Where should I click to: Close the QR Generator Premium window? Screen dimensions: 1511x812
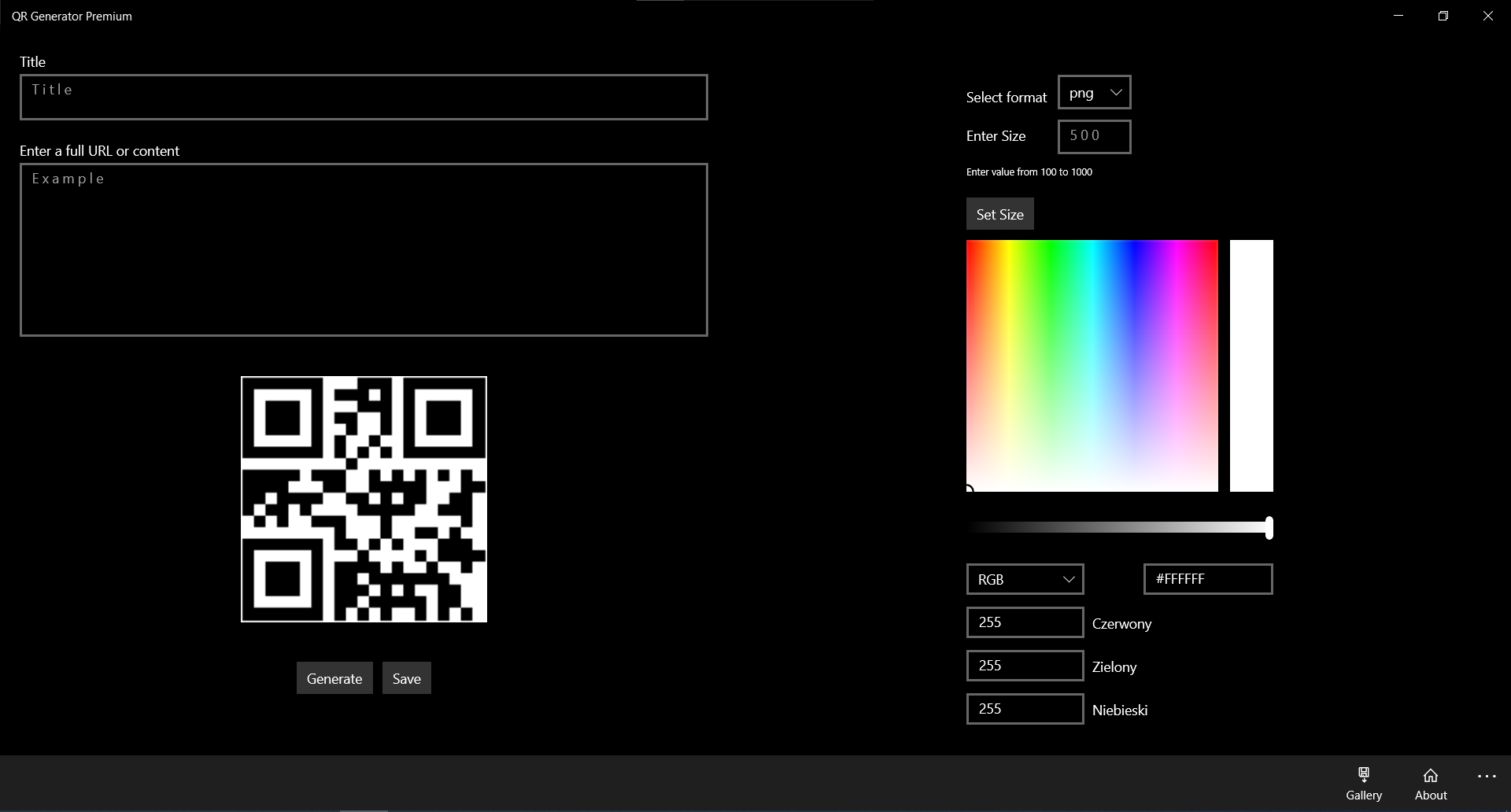point(1487,16)
